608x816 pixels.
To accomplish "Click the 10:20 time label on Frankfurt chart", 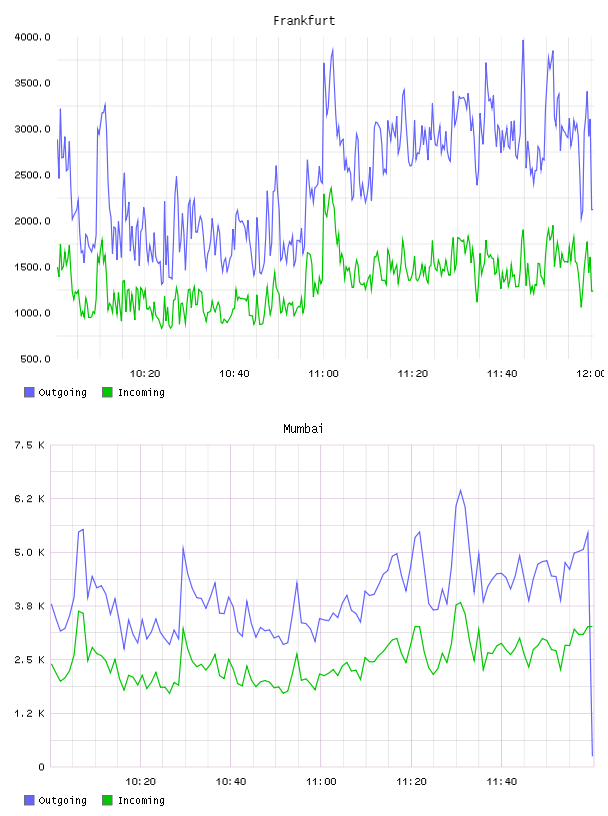I will pyautogui.click(x=145, y=374).
